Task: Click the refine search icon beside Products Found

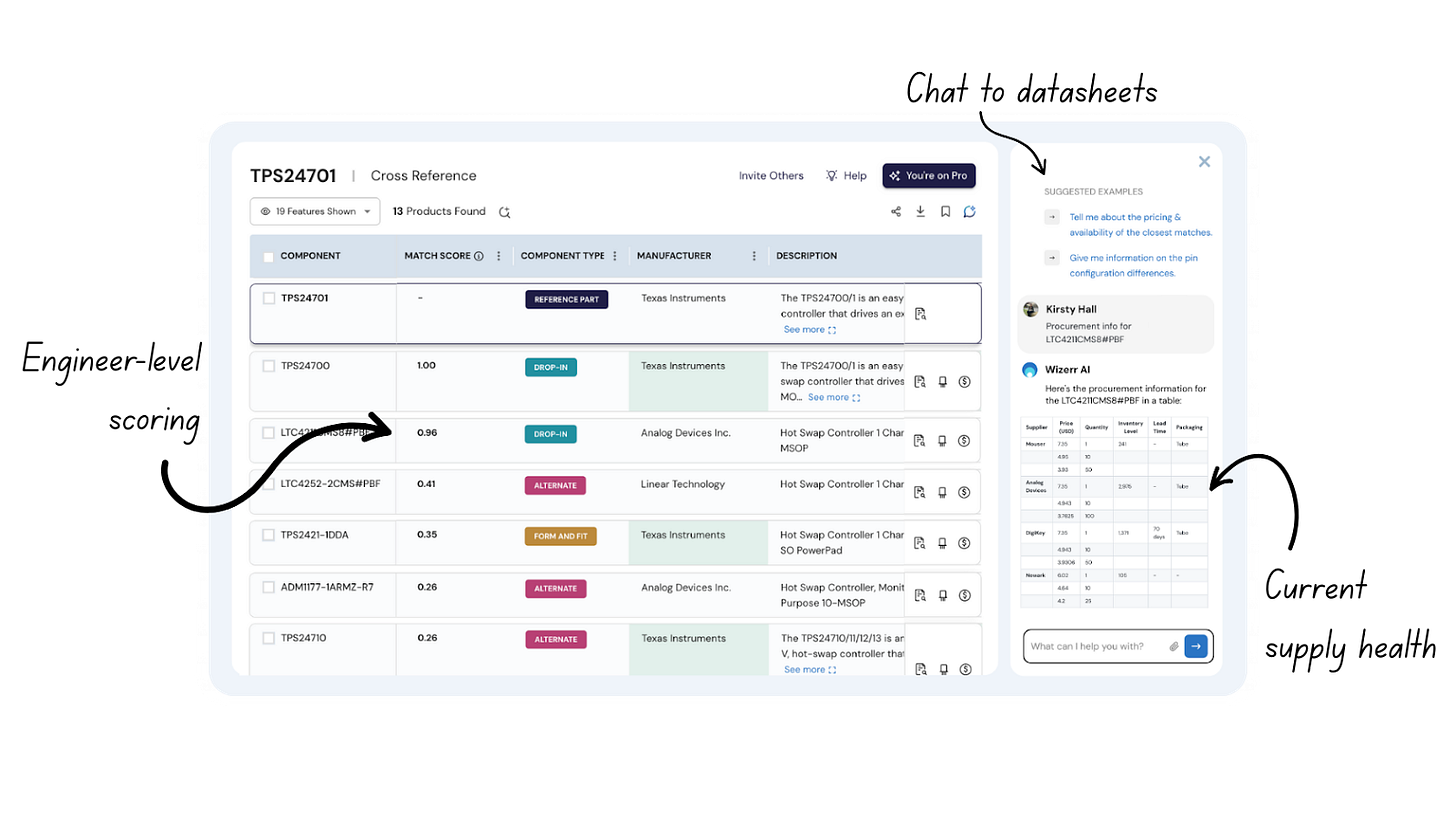Action: pos(505,212)
